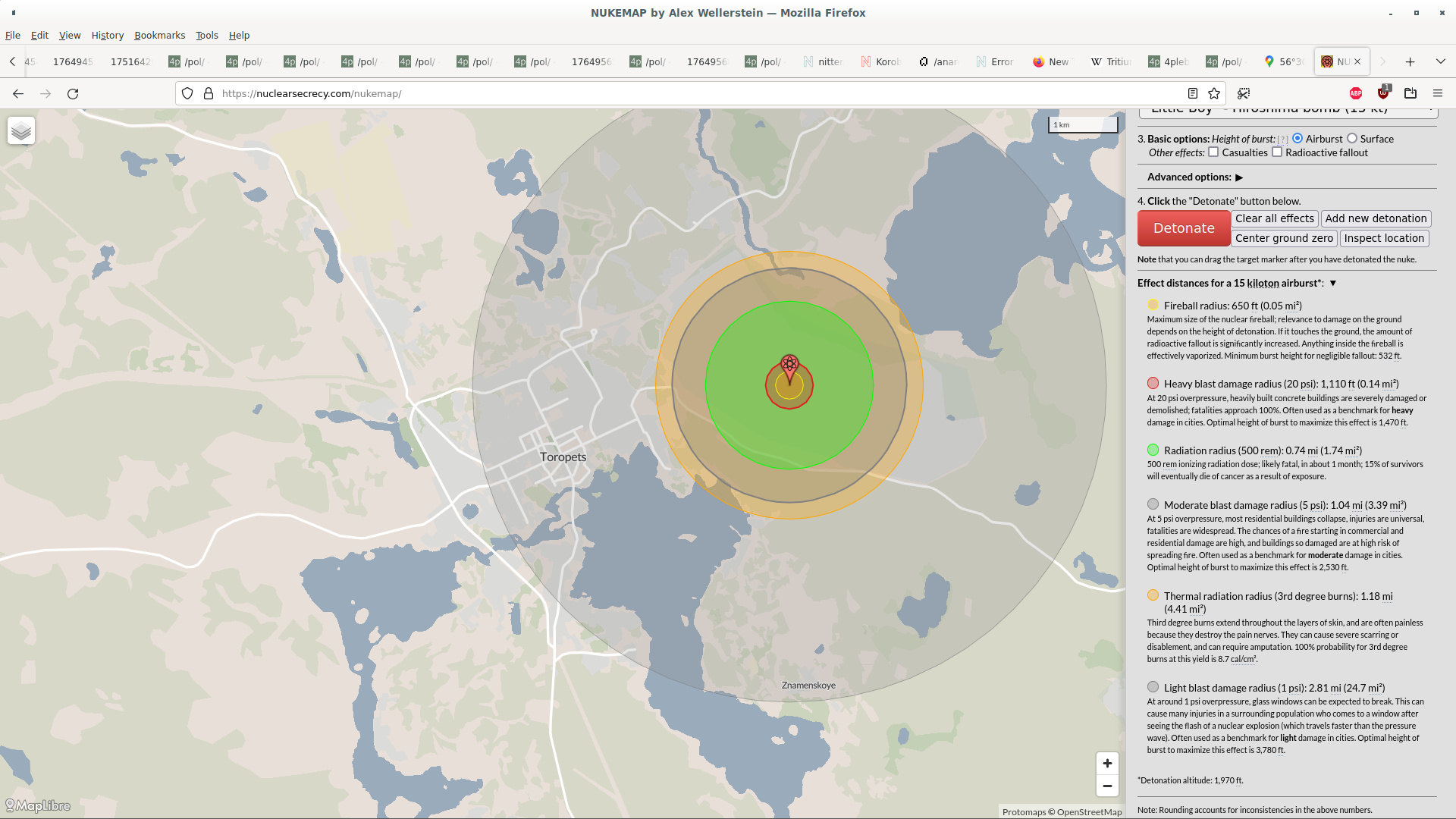
Task: Open the Adblock Plus extension icon
Action: coord(1356,94)
